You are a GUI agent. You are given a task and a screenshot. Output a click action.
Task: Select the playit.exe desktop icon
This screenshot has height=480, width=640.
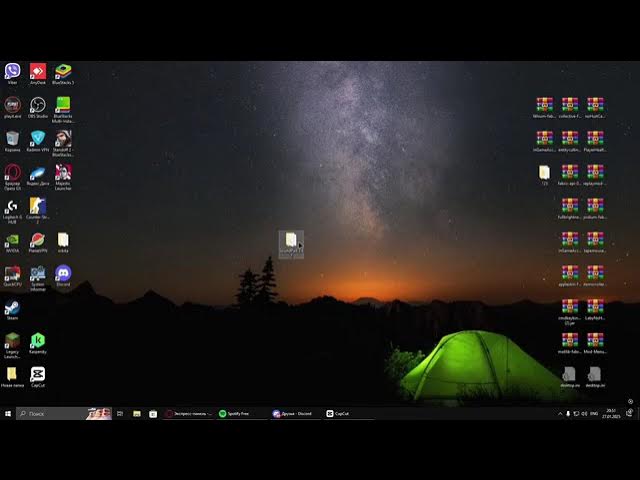12,107
